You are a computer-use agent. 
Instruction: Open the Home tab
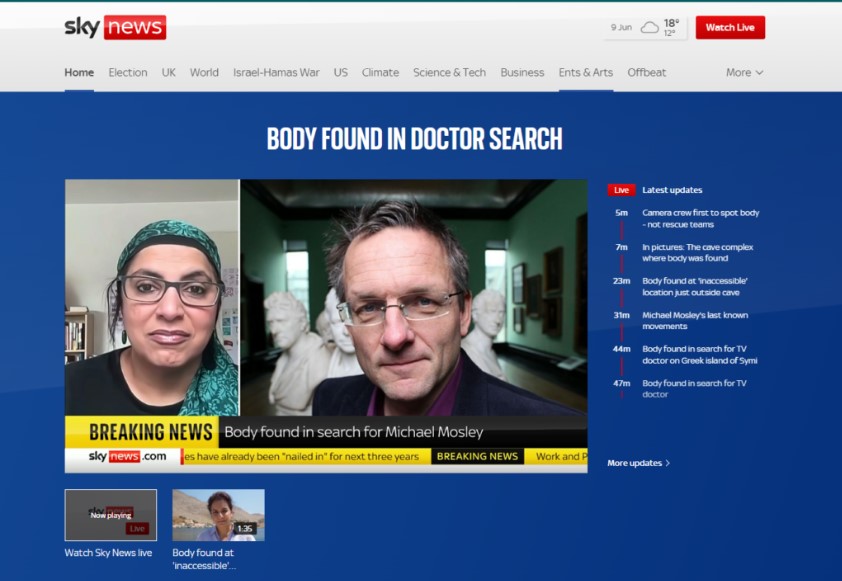79,72
